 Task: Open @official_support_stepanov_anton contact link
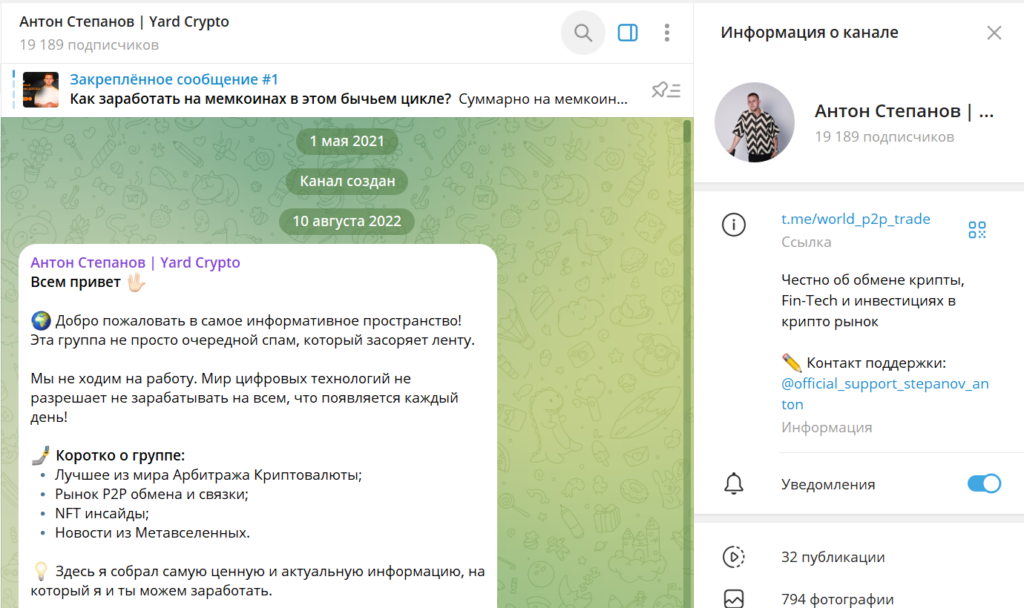(x=885, y=394)
